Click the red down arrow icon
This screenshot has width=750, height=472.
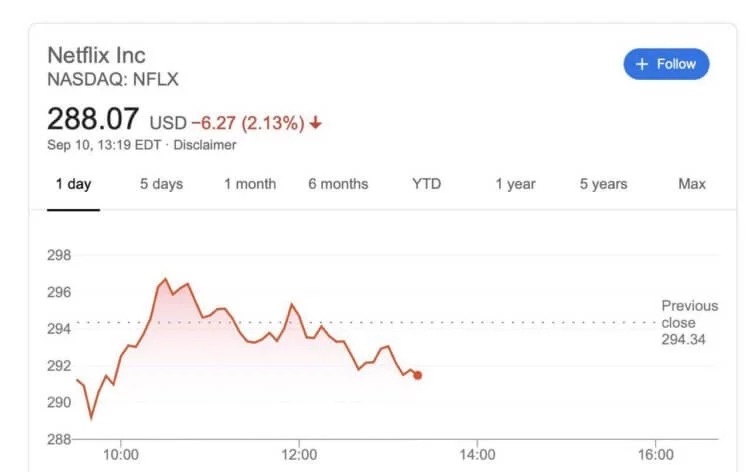(316, 123)
